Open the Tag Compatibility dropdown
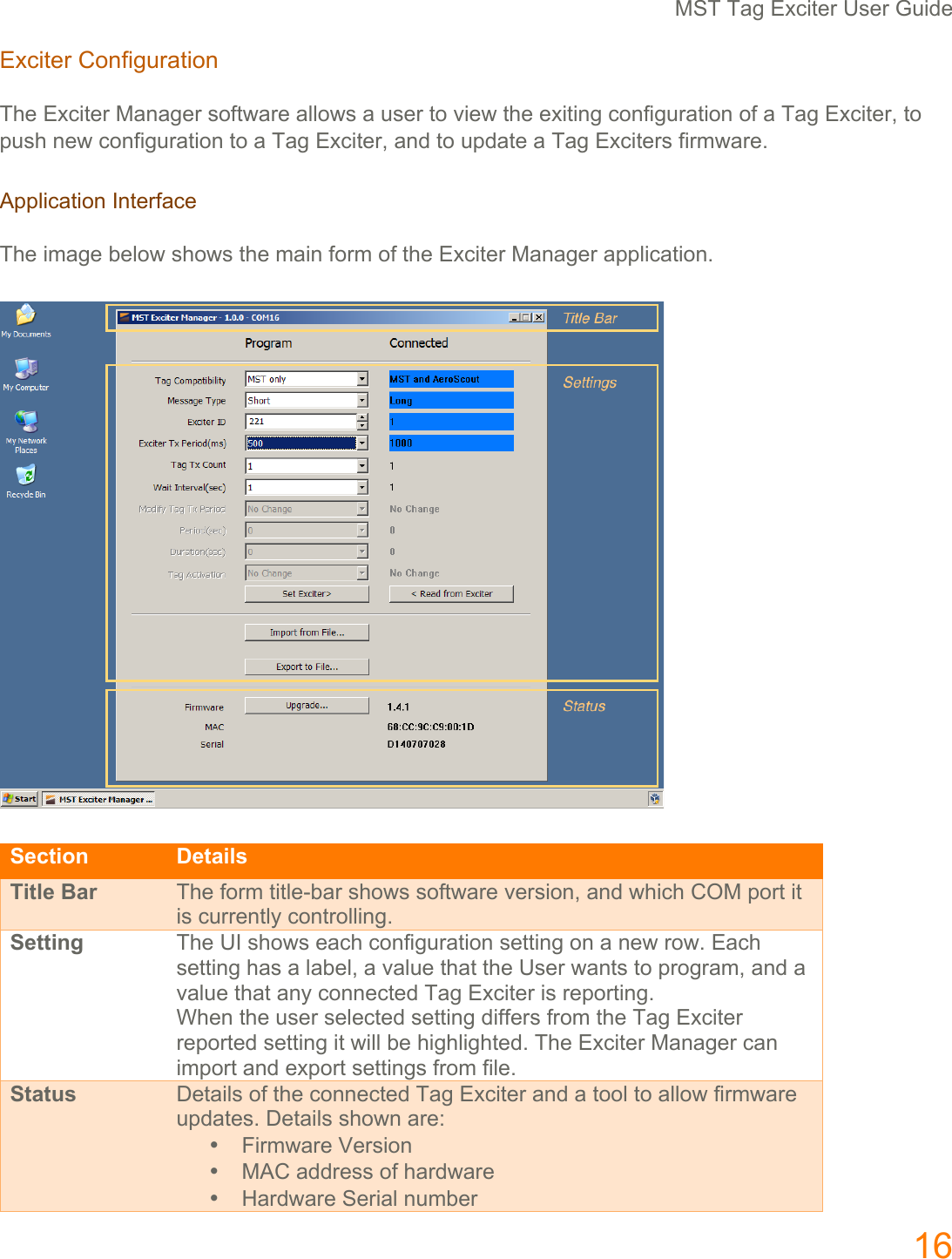 [x=362, y=379]
